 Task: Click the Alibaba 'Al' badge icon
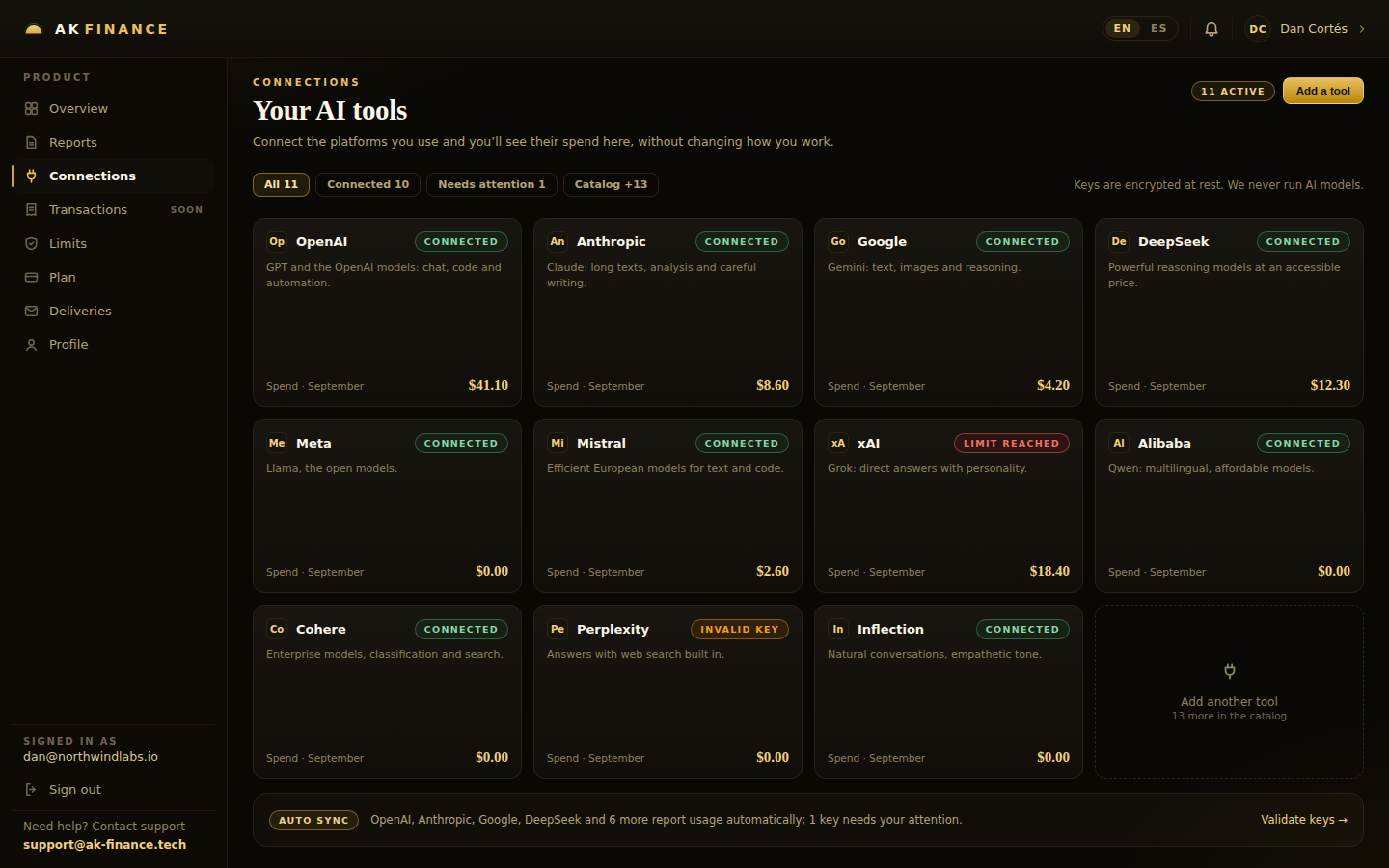pyautogui.click(x=1119, y=444)
